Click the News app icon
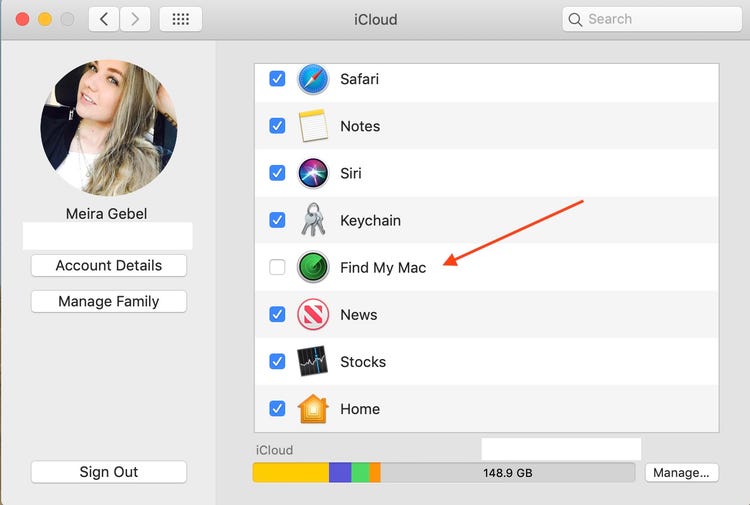 [313, 314]
